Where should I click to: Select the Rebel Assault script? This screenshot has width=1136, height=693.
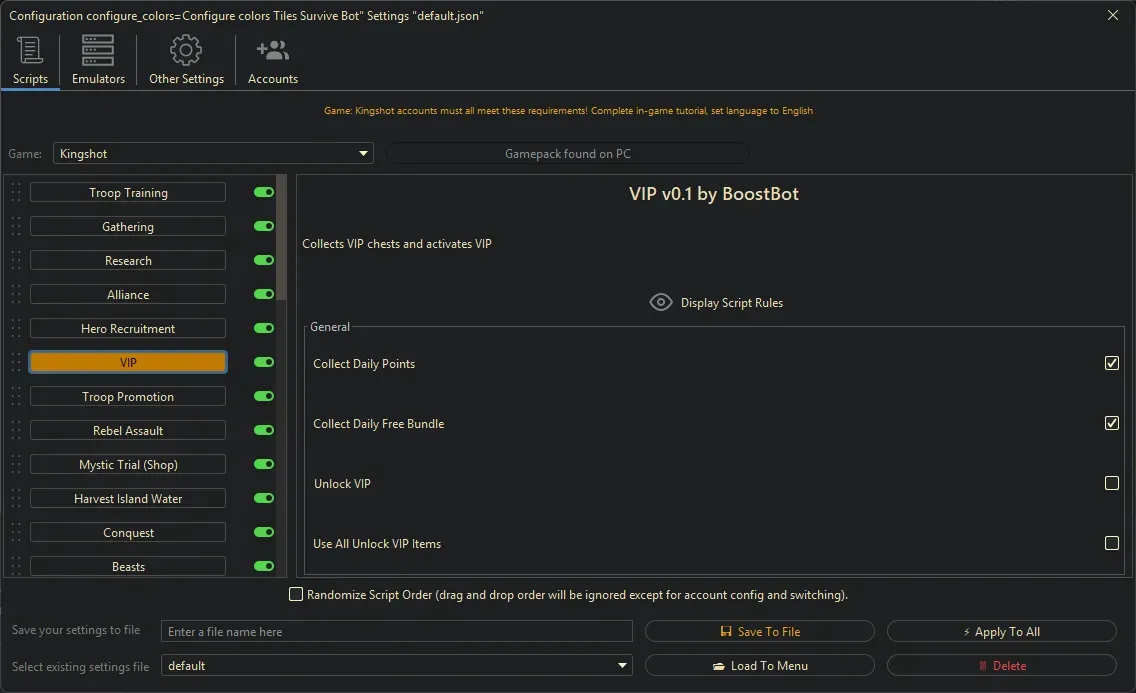point(128,431)
